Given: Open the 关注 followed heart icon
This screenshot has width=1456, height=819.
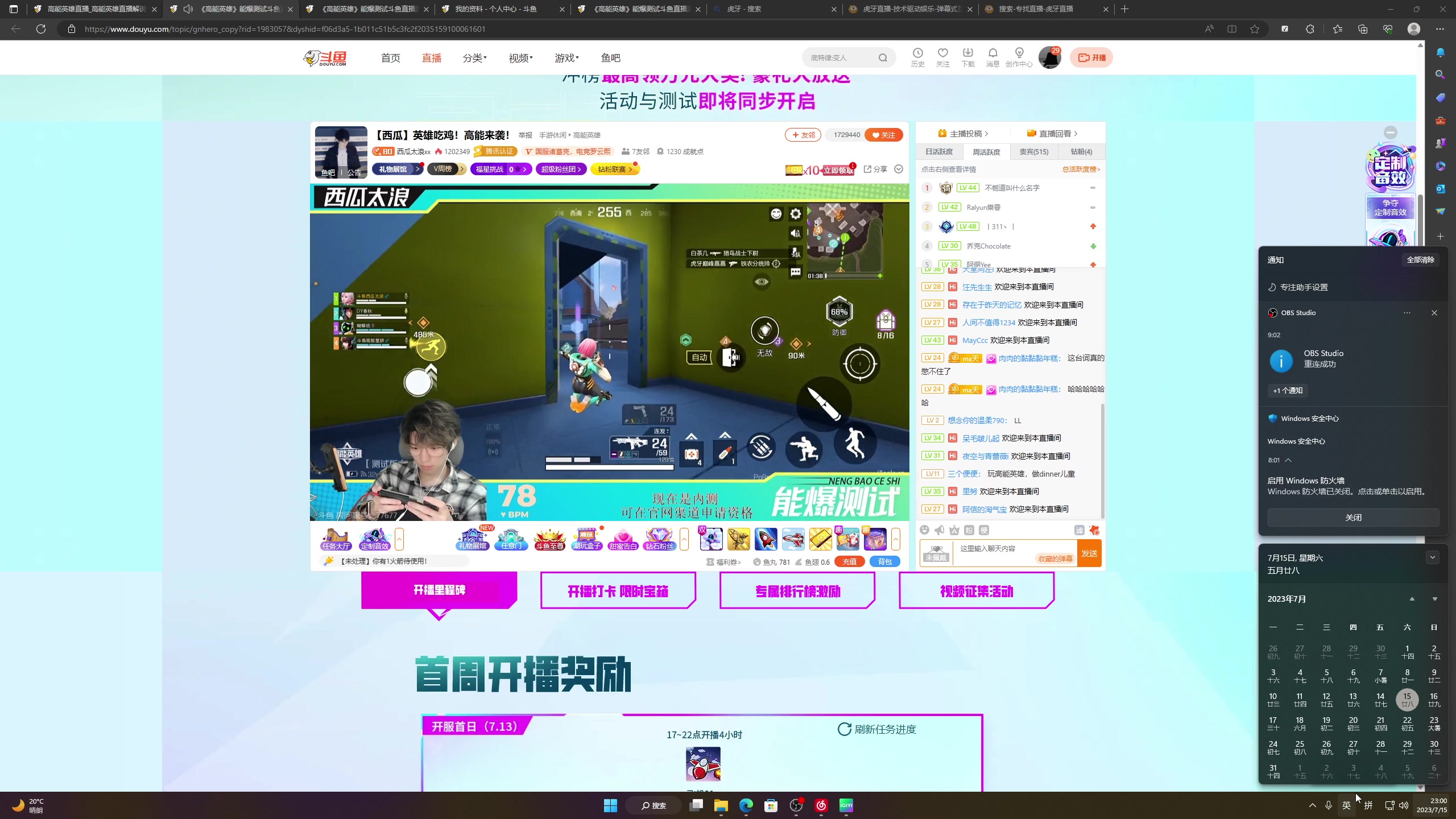Looking at the screenshot, I should 942,57.
